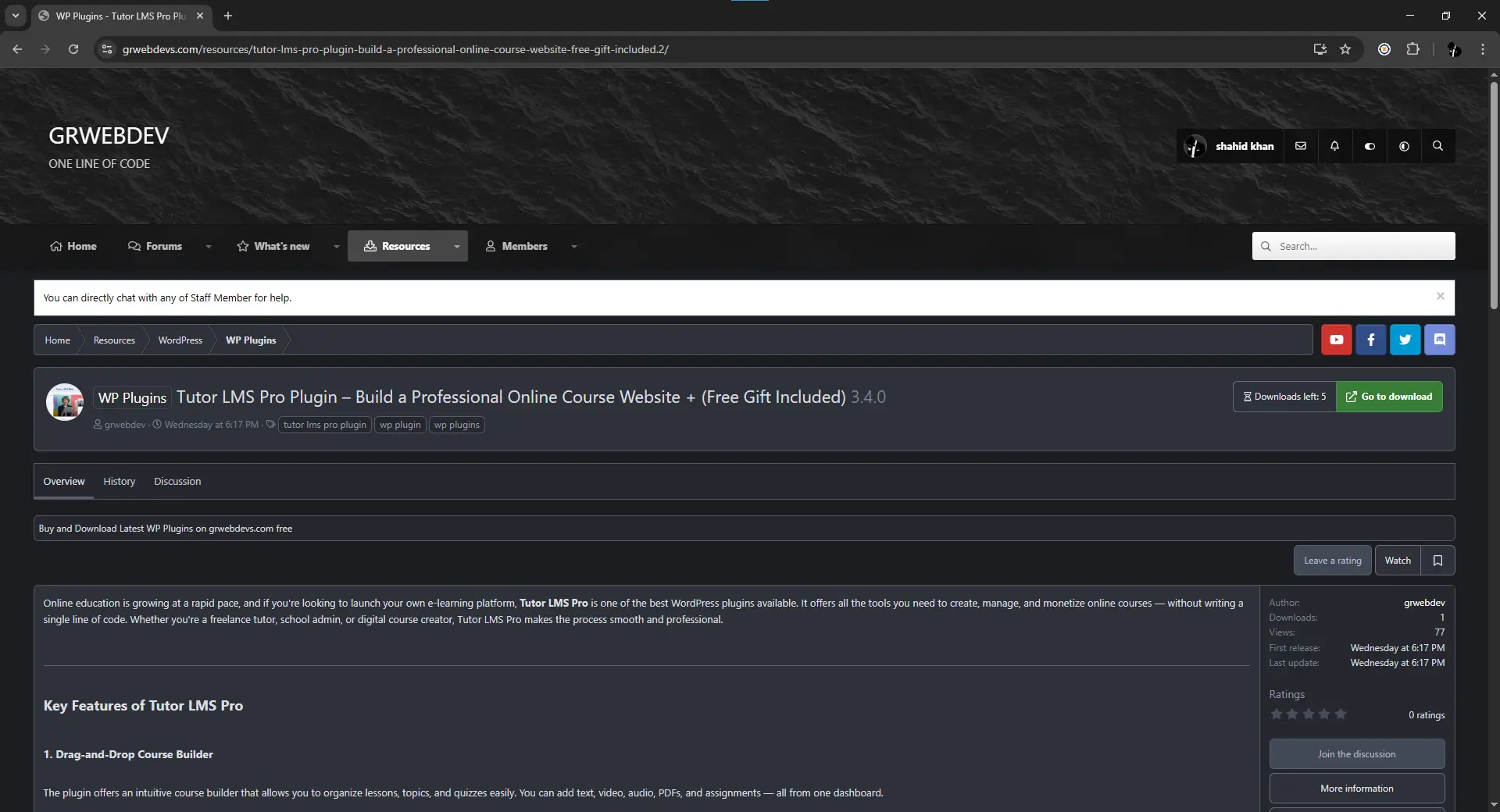The height and width of the screenshot is (812, 1500).
Task: Click the star rating bar
Action: [x=1308, y=714]
